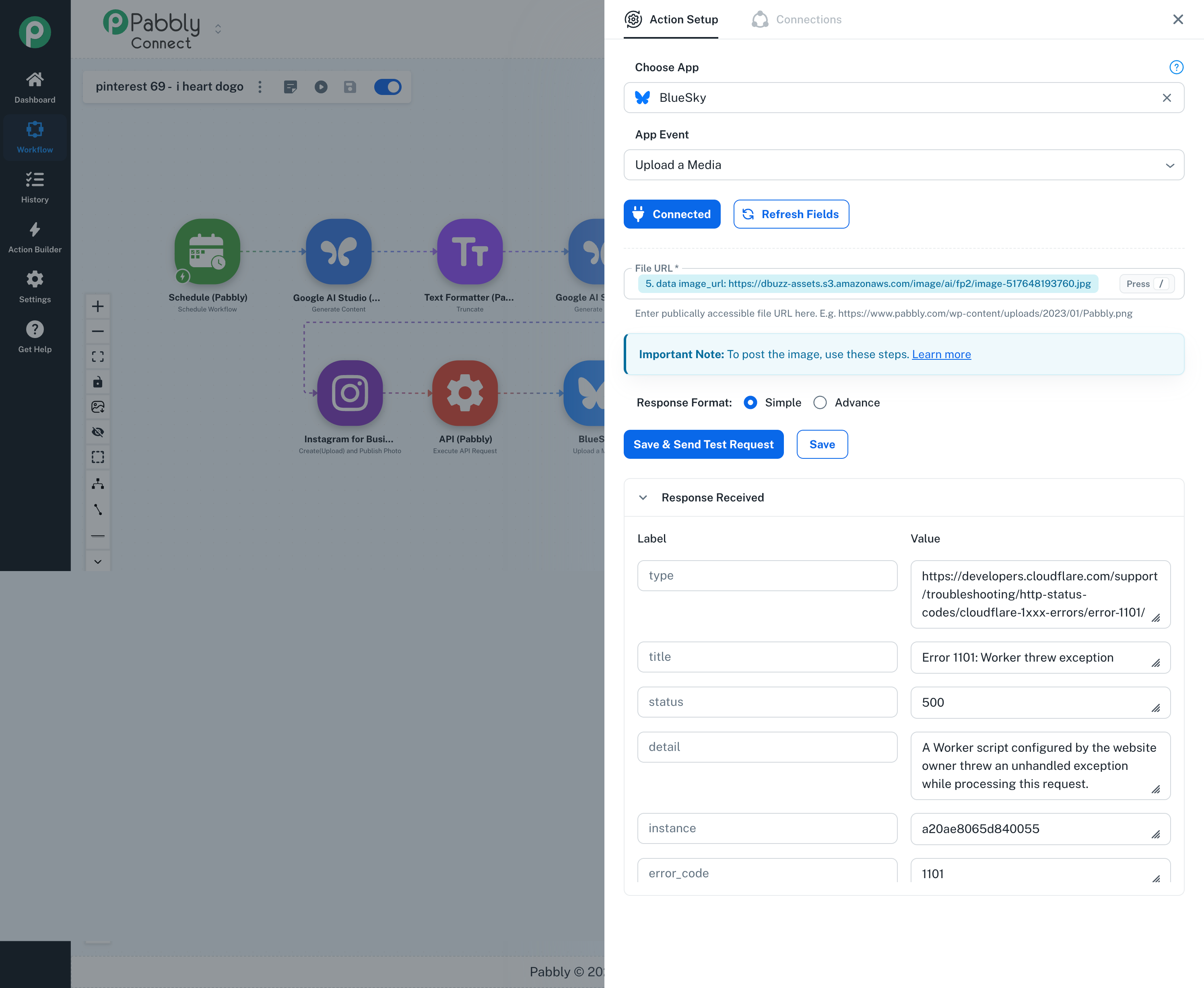
Task: Click the Error 1101 title value
Action: click(x=1040, y=657)
